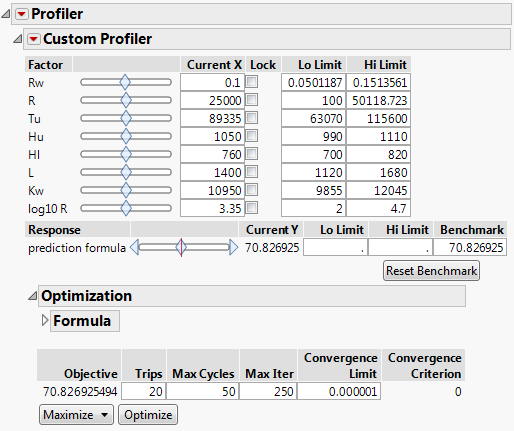Edit Convergence Limit field 0.000001
The height and width of the screenshot is (431, 514).
[339, 391]
